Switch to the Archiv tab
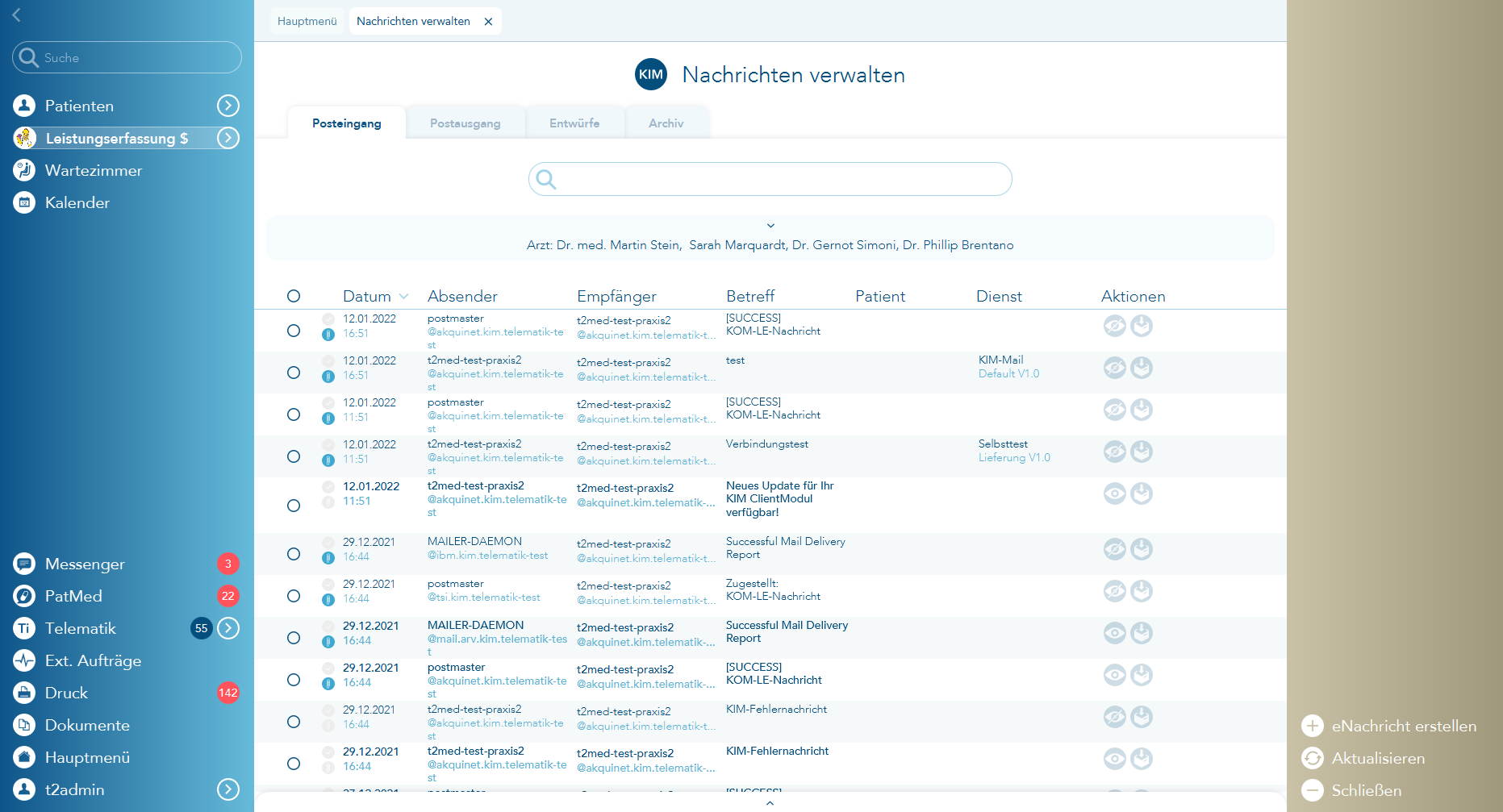Screen dimensions: 1503x812 click(x=666, y=123)
